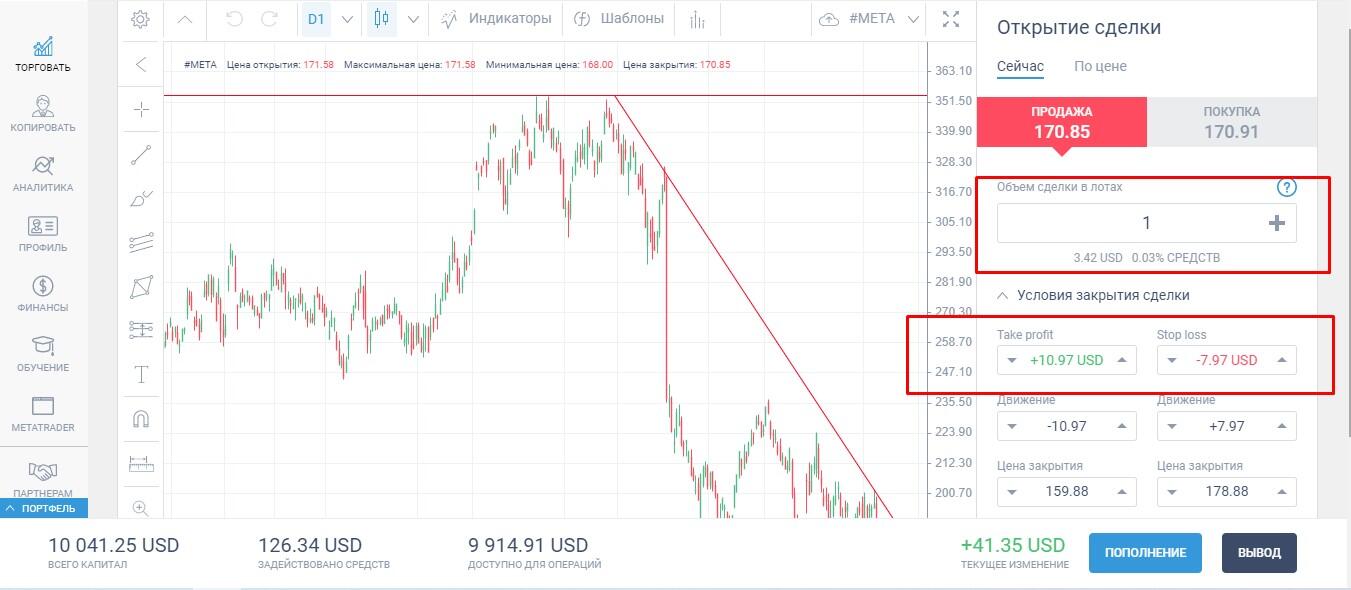Click the Deposit (Пополнение) button

[1145, 553]
